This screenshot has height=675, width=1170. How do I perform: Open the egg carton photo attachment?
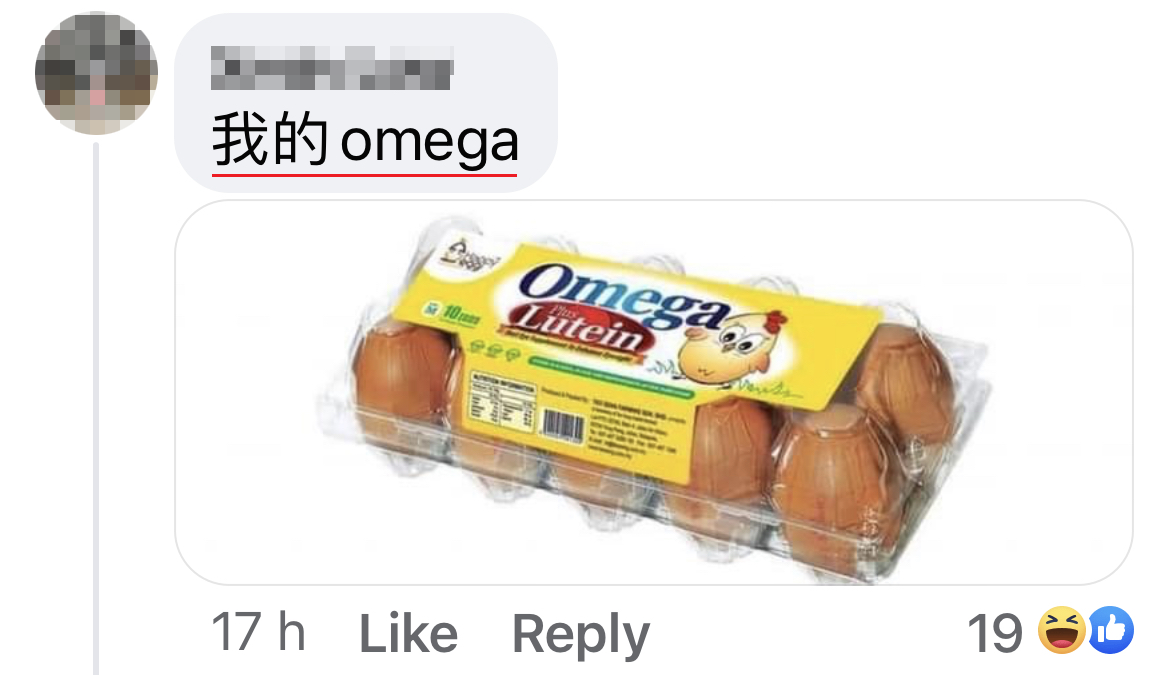[654, 392]
